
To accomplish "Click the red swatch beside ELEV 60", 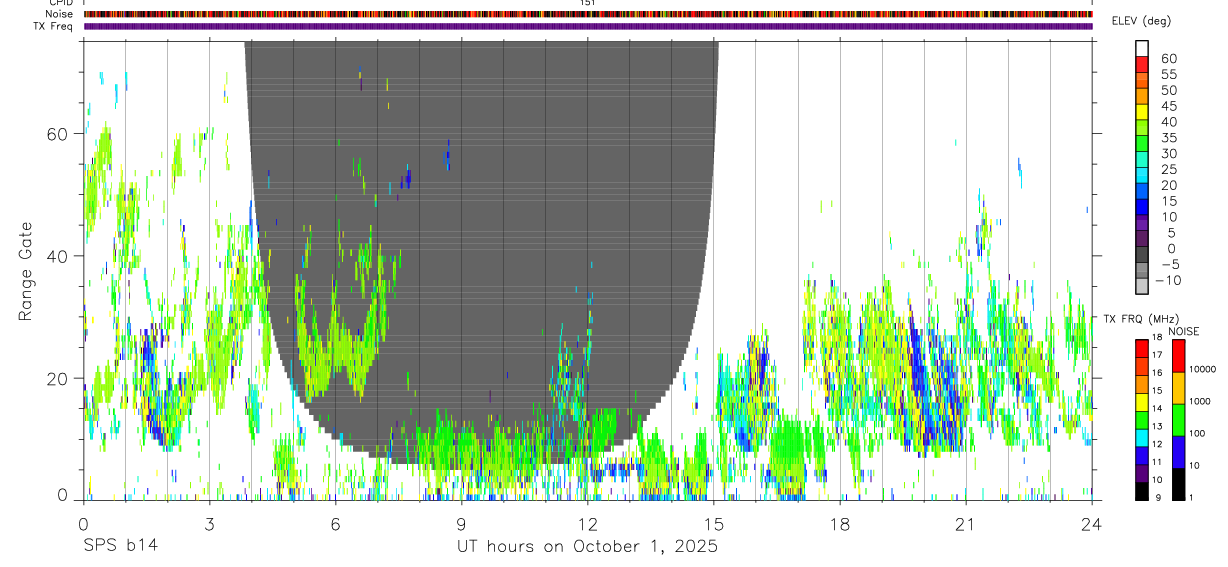I will pyautogui.click(x=1142, y=64).
